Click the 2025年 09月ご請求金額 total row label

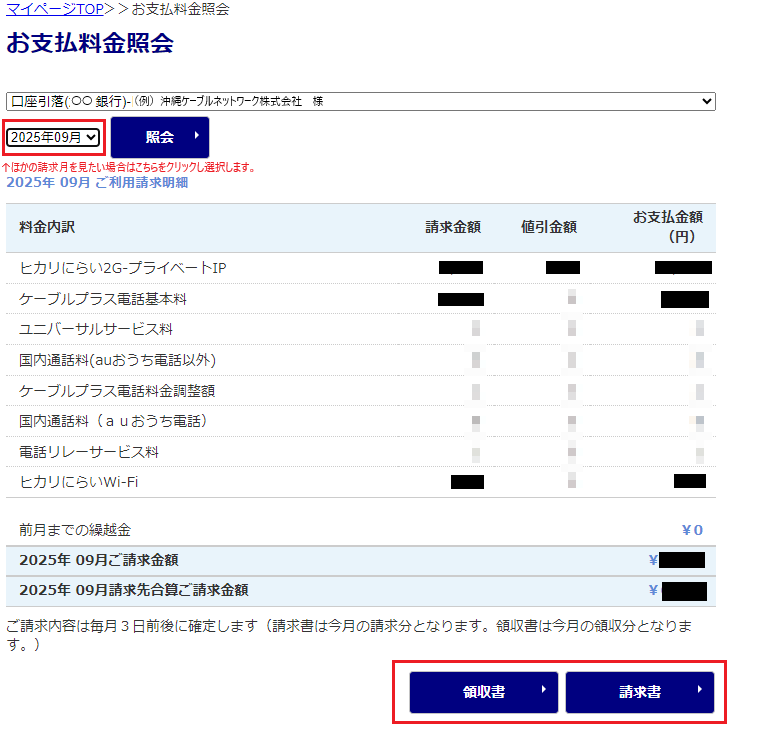point(99,560)
